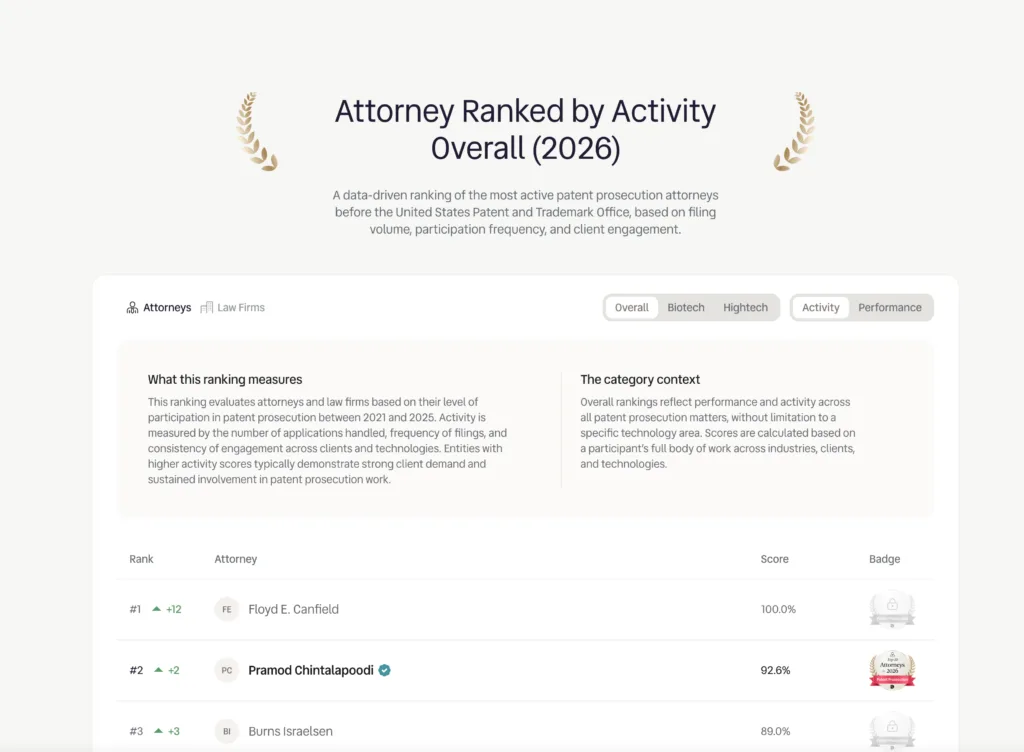Click the BI avatar for Burns Israelsen
The width and height of the screenshot is (1024, 752).
pyautogui.click(x=227, y=731)
